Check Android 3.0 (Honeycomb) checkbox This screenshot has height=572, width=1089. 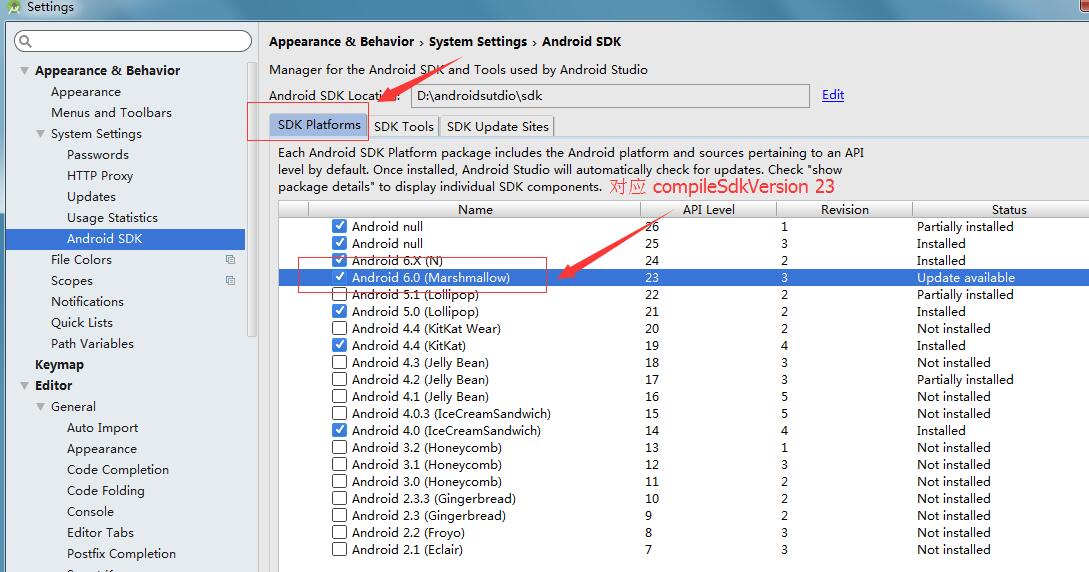click(x=339, y=481)
